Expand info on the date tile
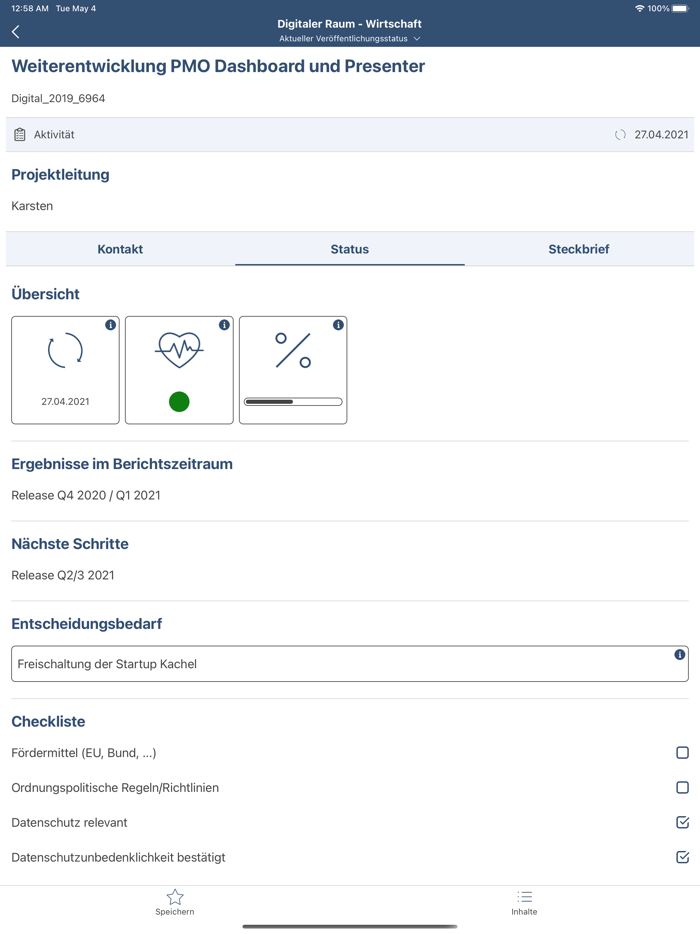Image resolution: width=700 pixels, height=934 pixels. (110, 324)
